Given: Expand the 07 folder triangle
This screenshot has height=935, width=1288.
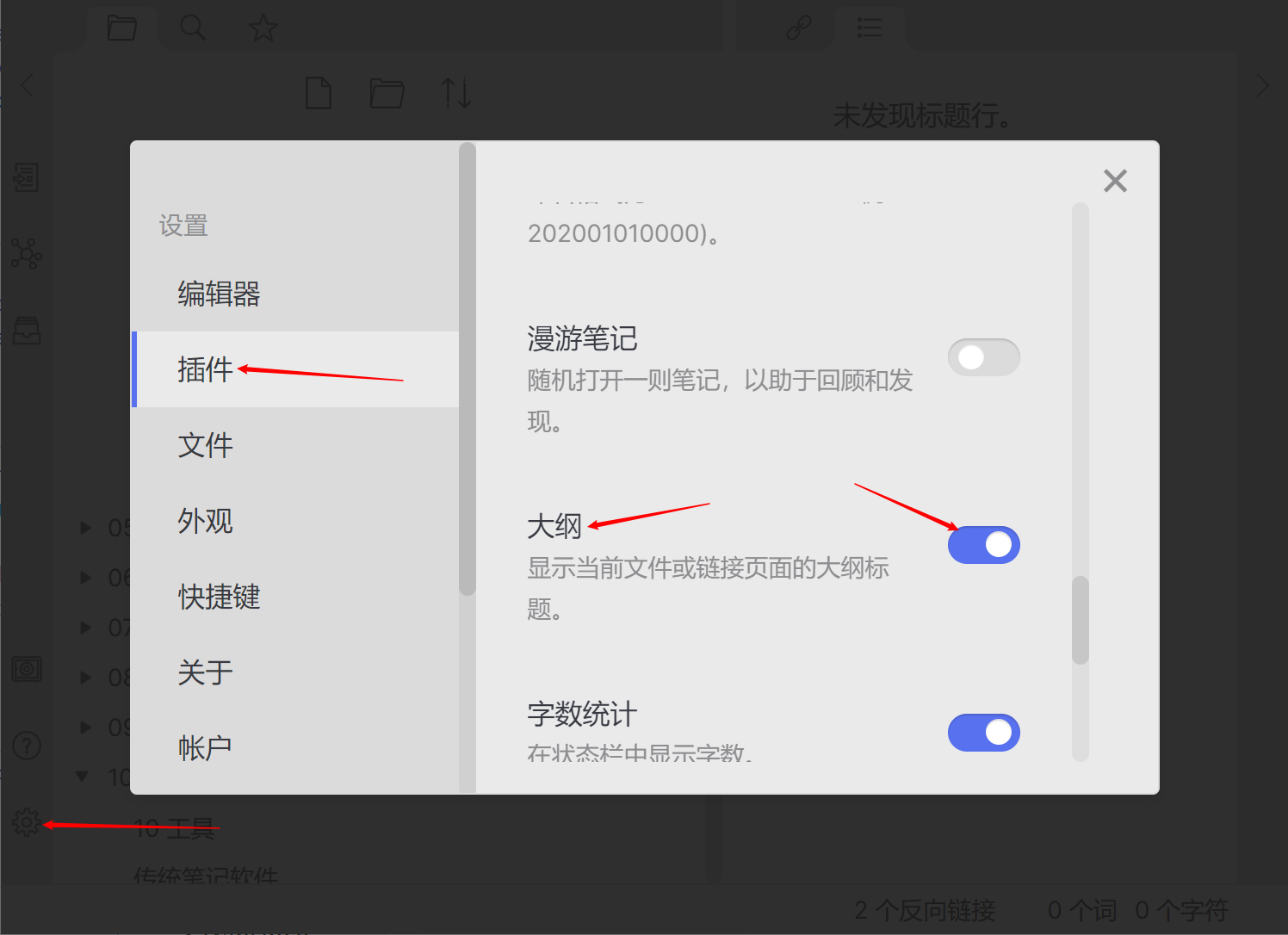Looking at the screenshot, I should coord(85,627).
